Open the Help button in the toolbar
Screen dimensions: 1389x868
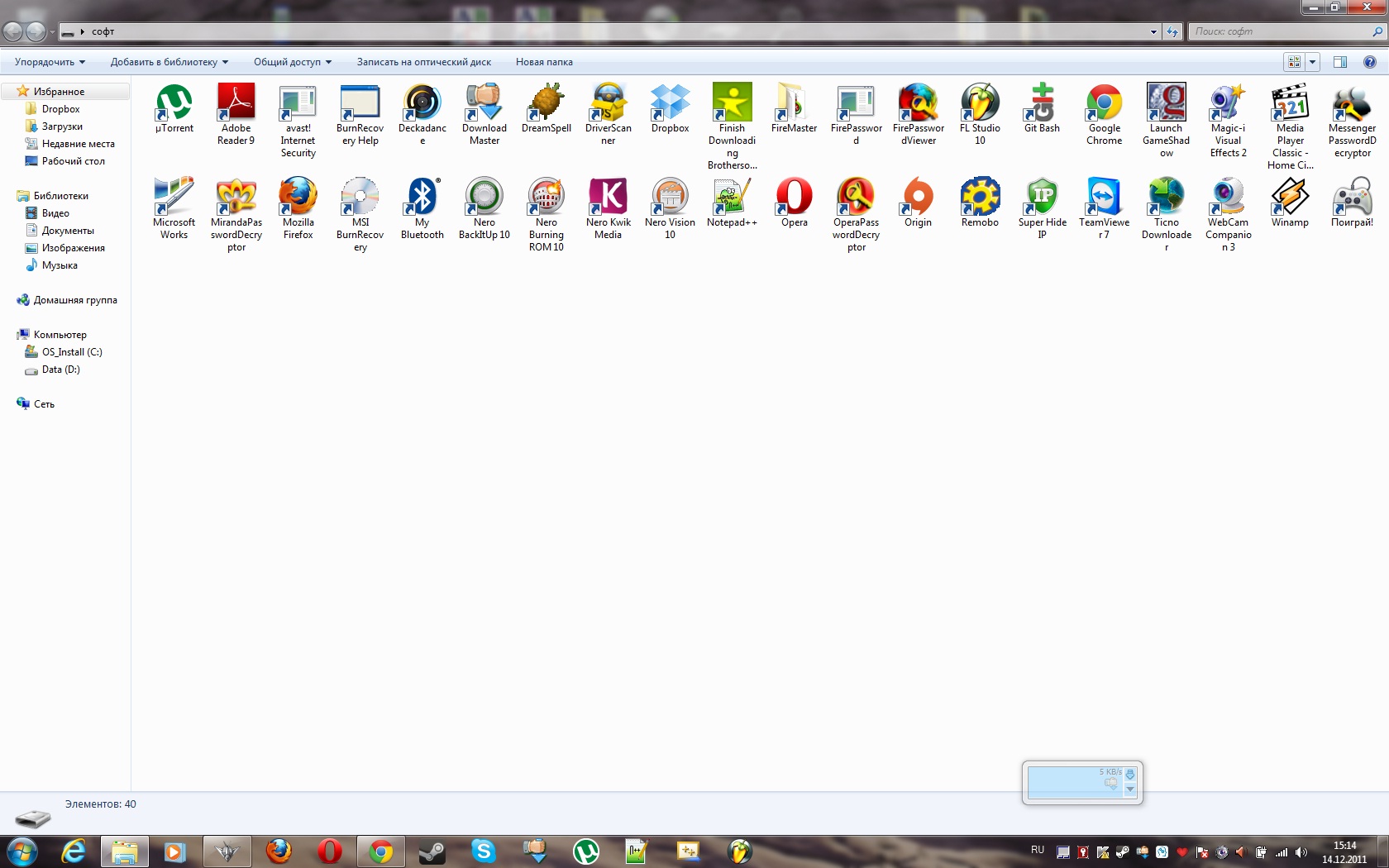[1370, 62]
